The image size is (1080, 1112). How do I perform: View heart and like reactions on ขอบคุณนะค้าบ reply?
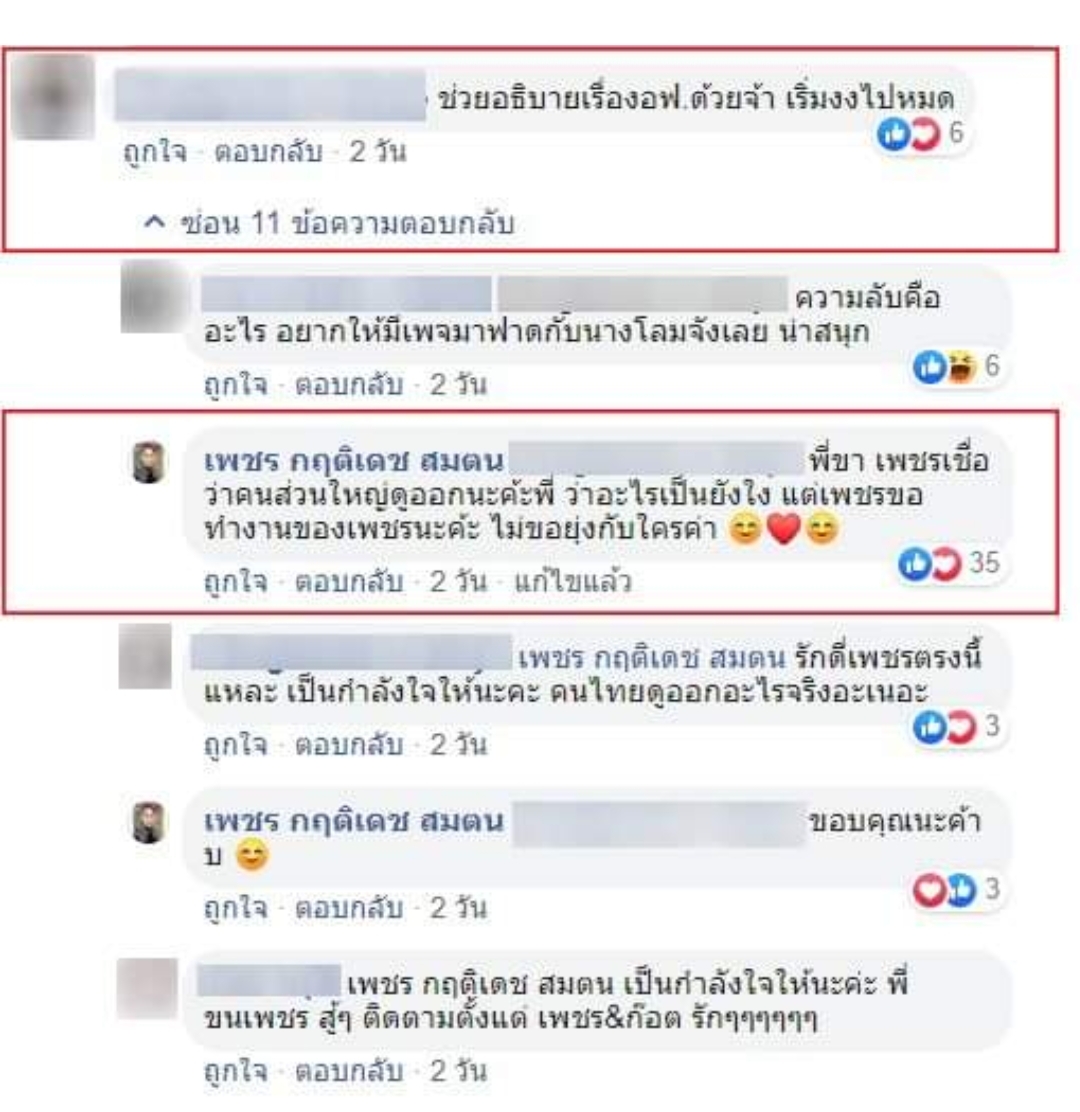(956, 889)
